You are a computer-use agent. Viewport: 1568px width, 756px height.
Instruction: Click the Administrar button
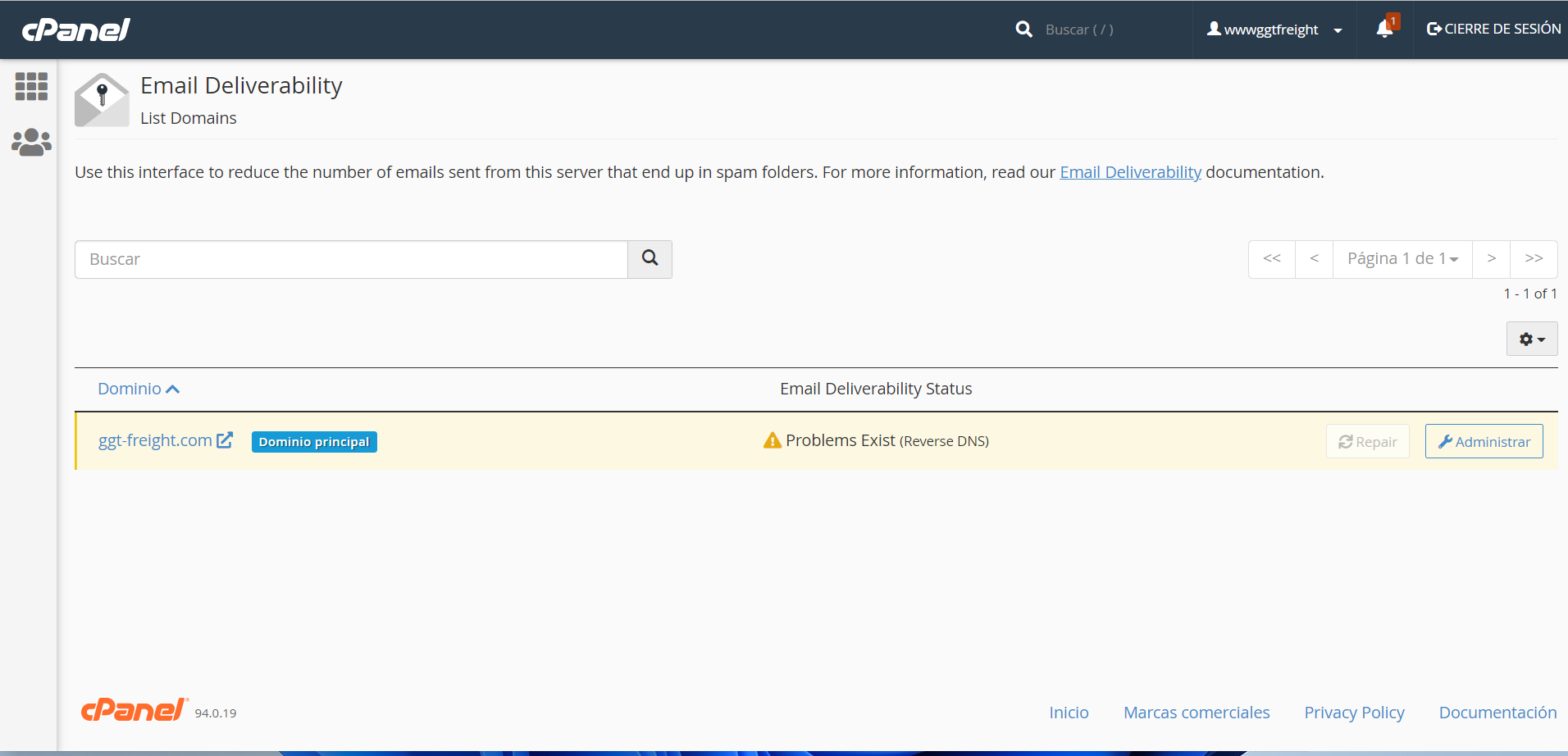tap(1484, 442)
